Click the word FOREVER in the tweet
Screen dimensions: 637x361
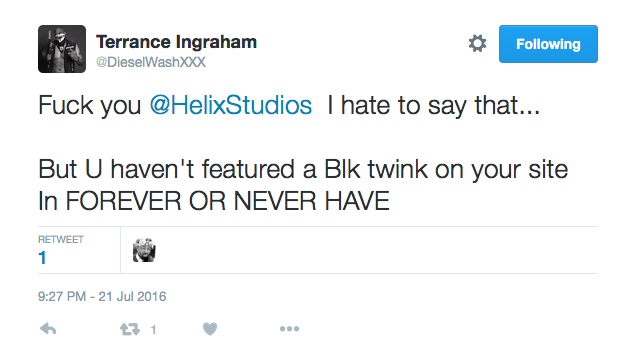coord(124,201)
